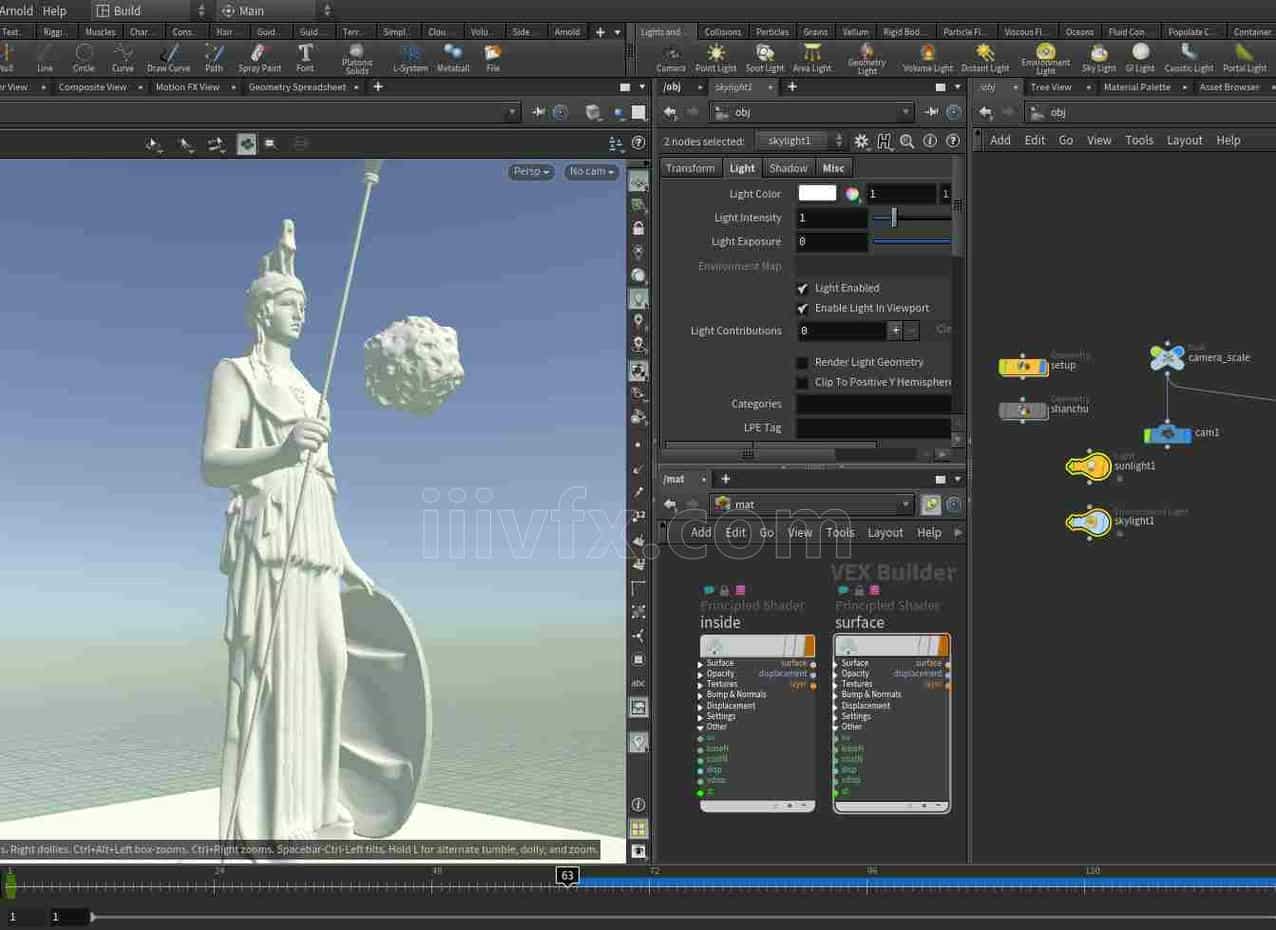The image size is (1276, 930).
Task: Select the cam1 camera node
Action: (x=1166, y=434)
